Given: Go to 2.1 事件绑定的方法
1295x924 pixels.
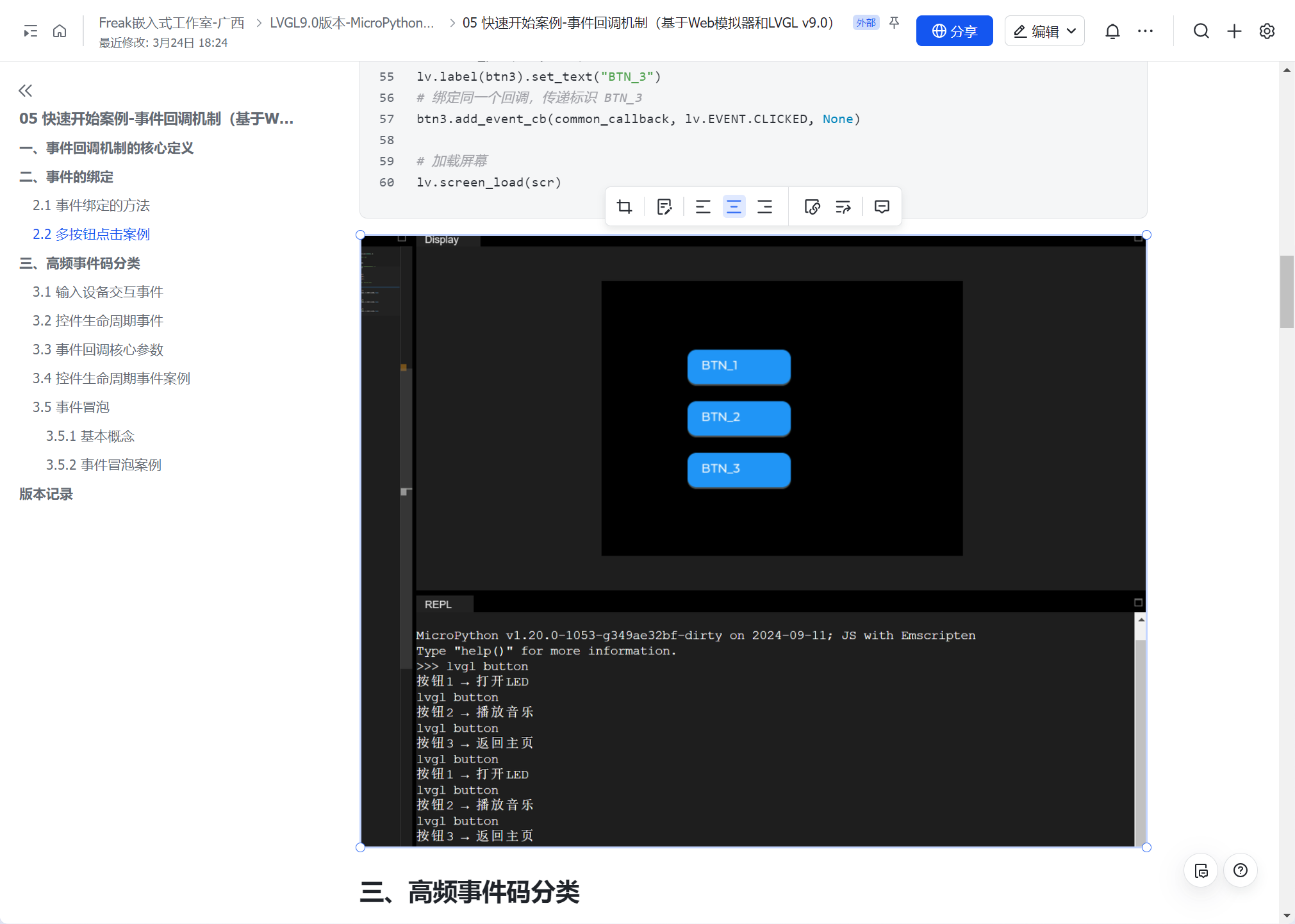Looking at the screenshot, I should point(91,206).
